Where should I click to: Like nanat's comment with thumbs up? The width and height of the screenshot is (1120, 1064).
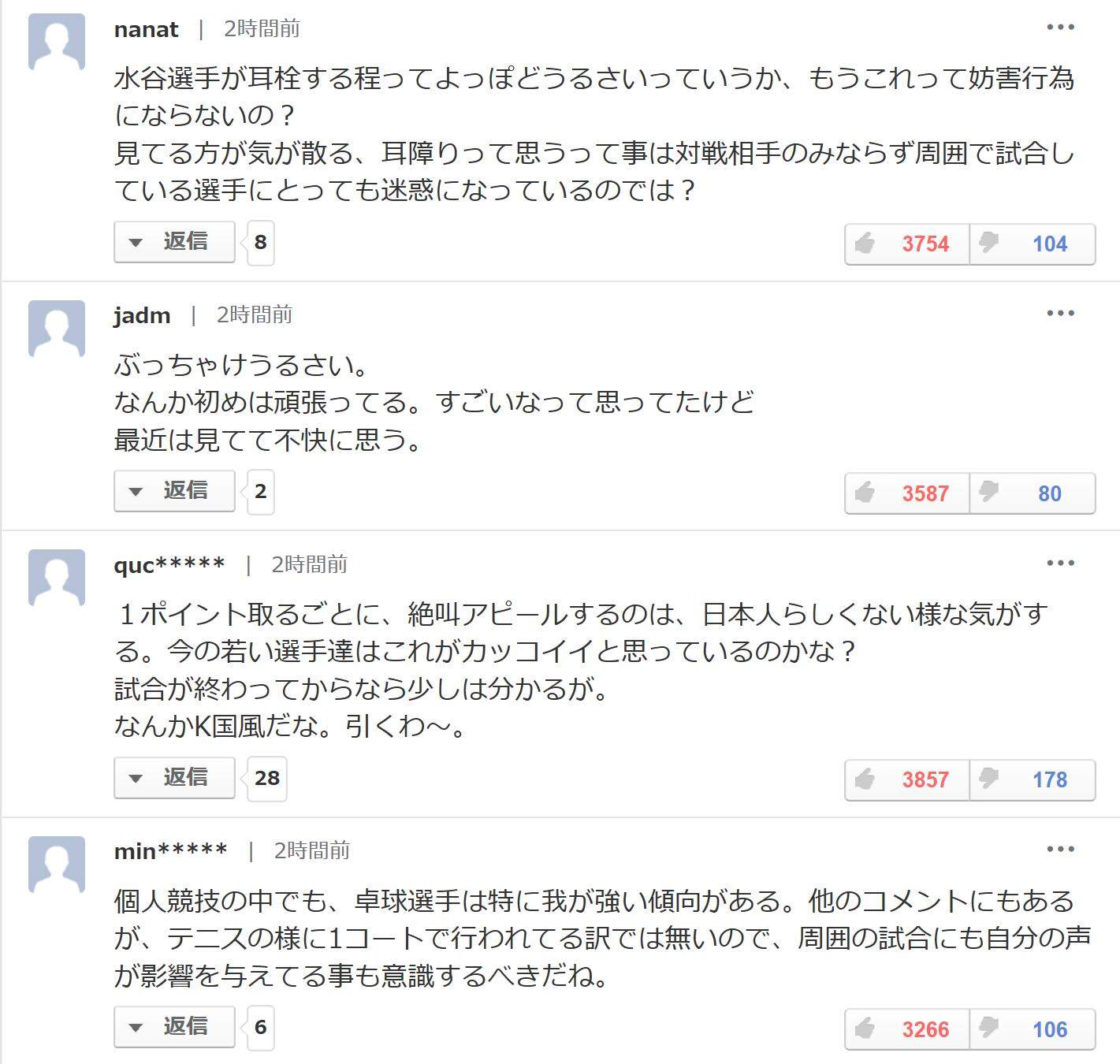tap(906, 244)
